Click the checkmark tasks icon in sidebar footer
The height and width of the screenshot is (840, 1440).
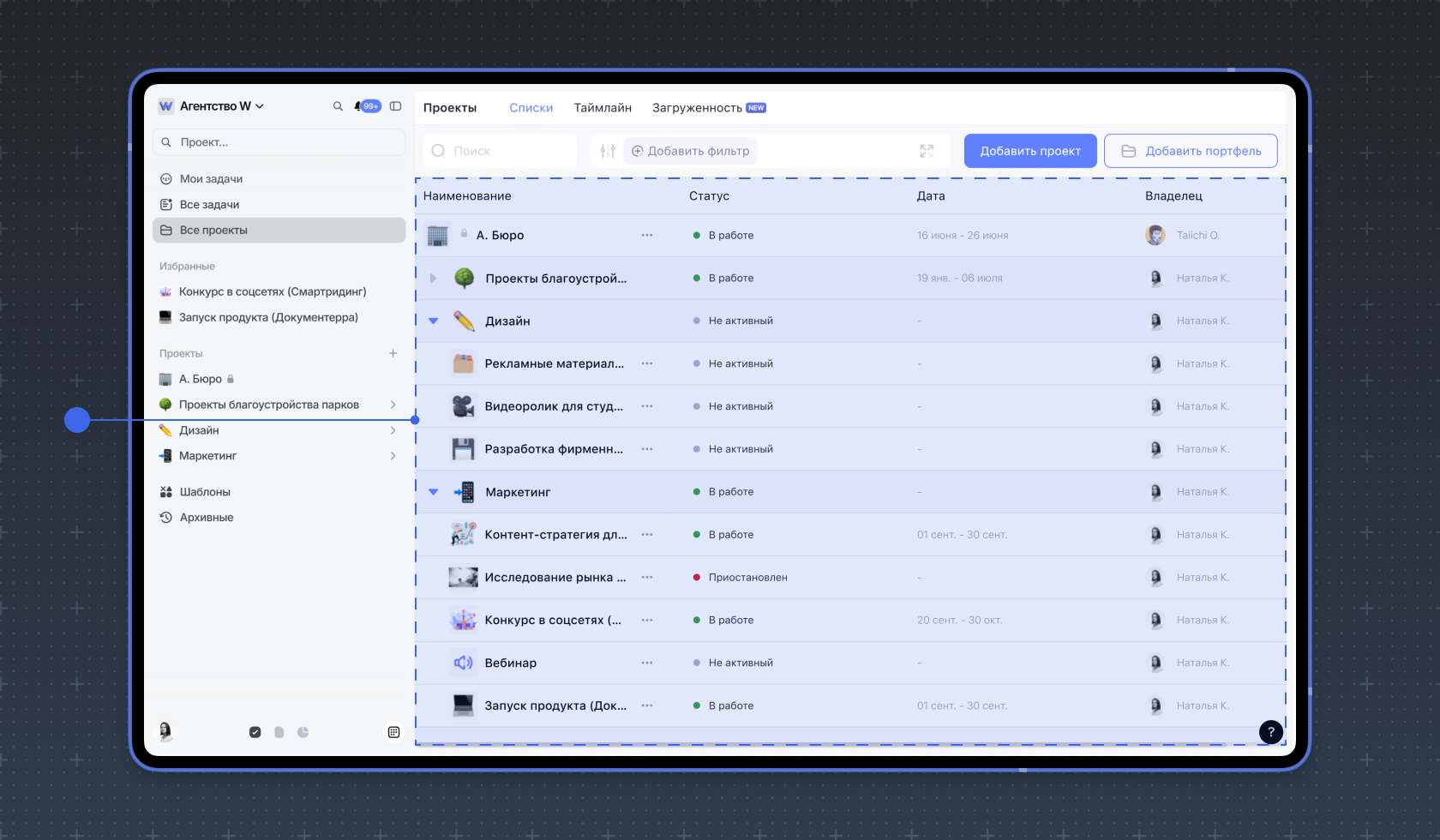click(x=255, y=732)
